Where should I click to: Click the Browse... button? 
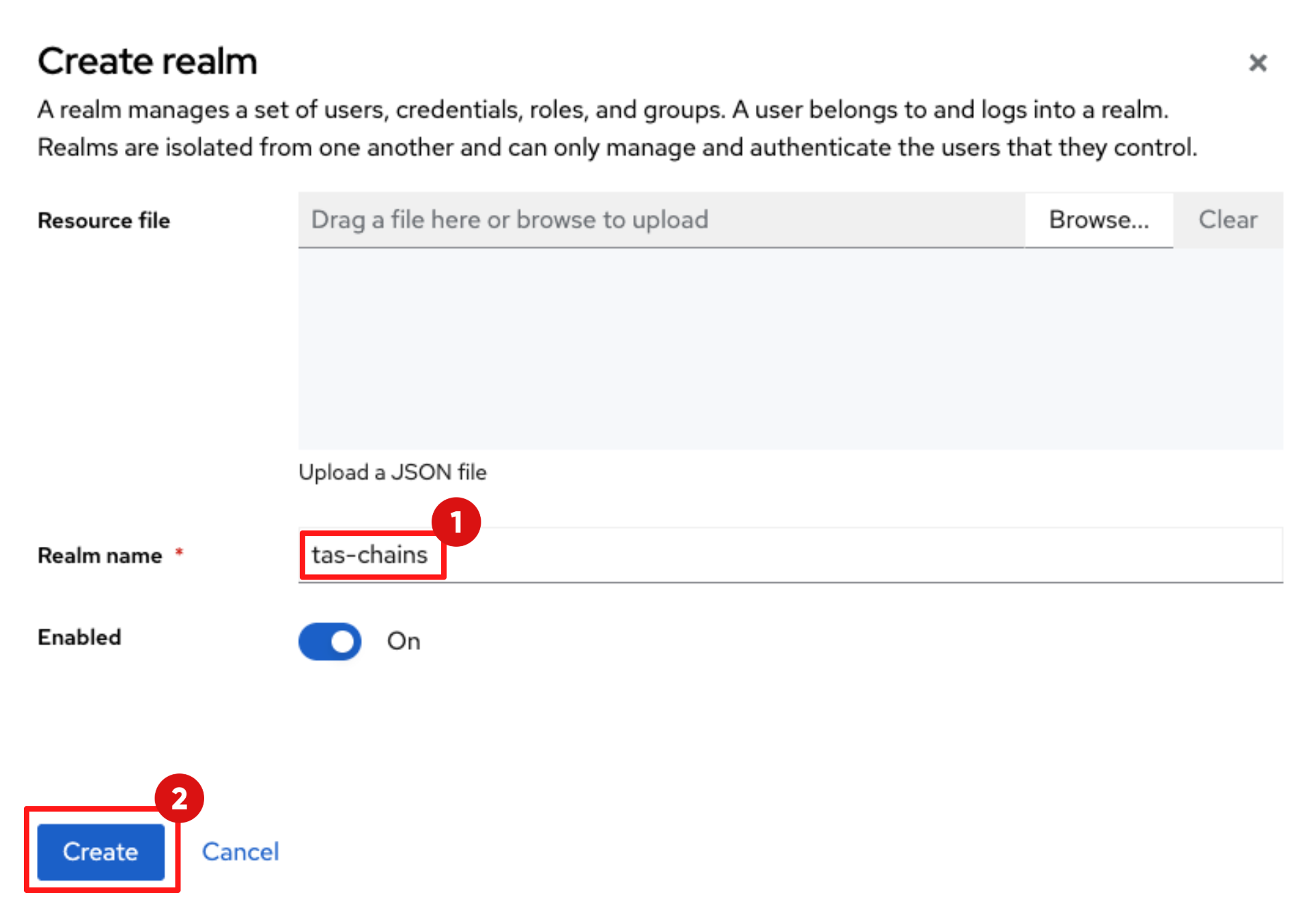1098,220
